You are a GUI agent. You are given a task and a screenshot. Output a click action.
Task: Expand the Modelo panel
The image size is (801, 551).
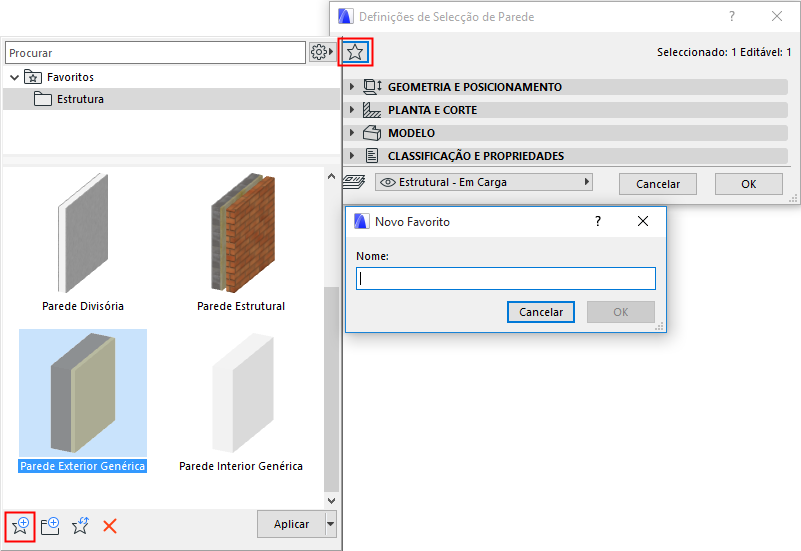click(351, 133)
